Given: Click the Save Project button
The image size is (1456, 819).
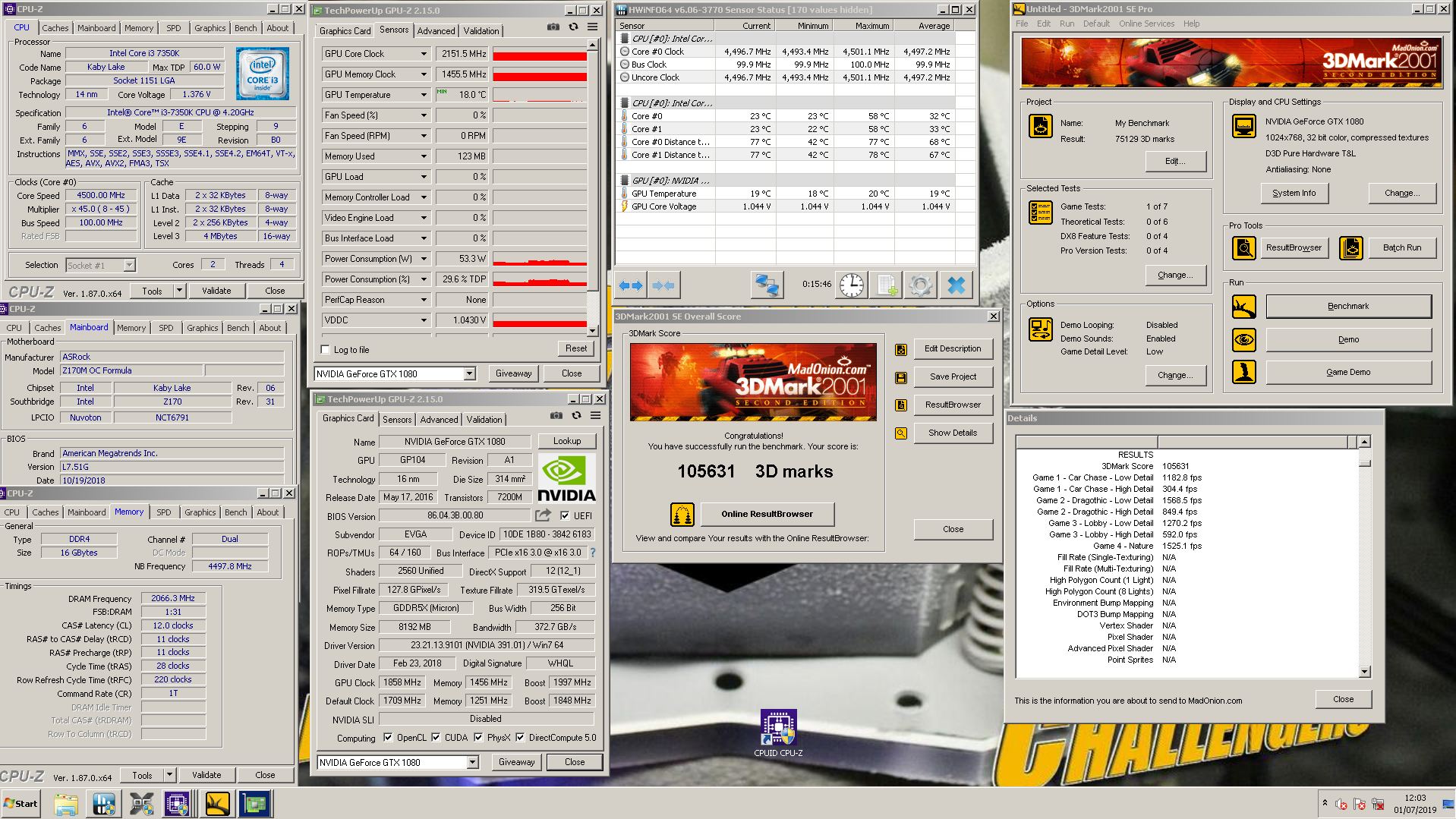Looking at the screenshot, I should click(x=953, y=376).
